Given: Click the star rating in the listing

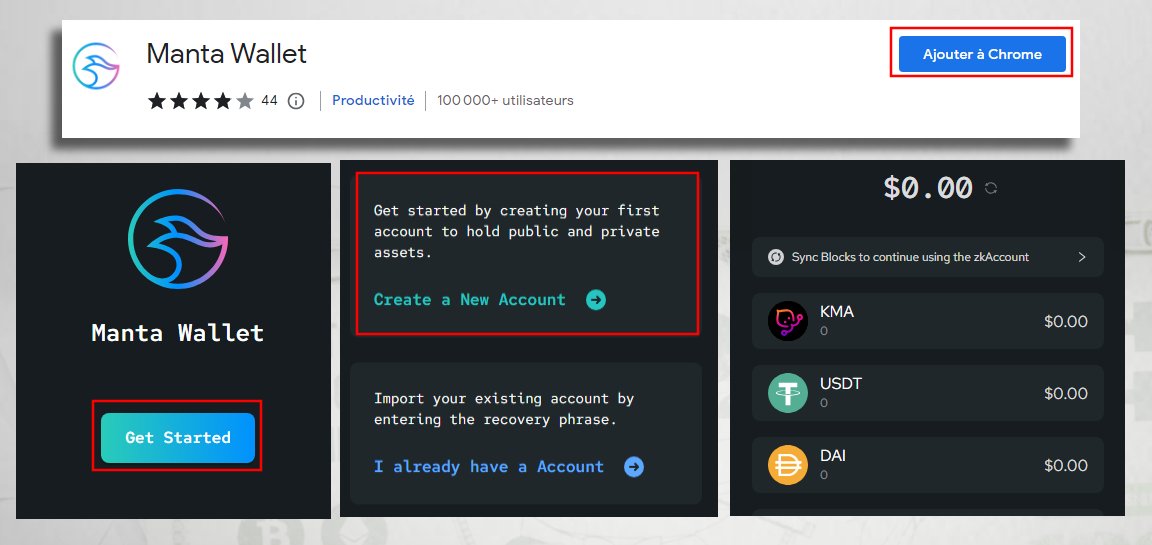Looking at the screenshot, I should [201, 101].
